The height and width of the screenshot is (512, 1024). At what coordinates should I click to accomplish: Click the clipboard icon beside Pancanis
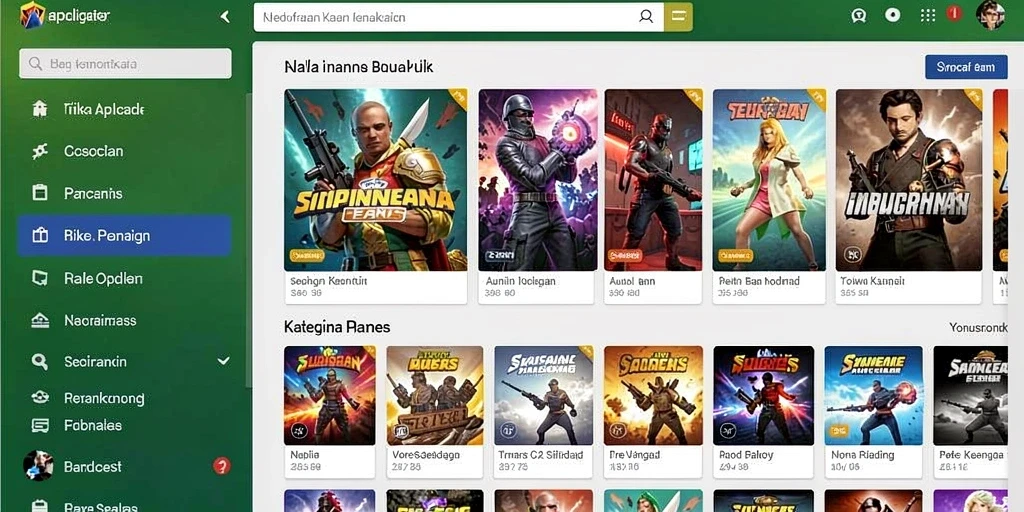(x=40, y=193)
